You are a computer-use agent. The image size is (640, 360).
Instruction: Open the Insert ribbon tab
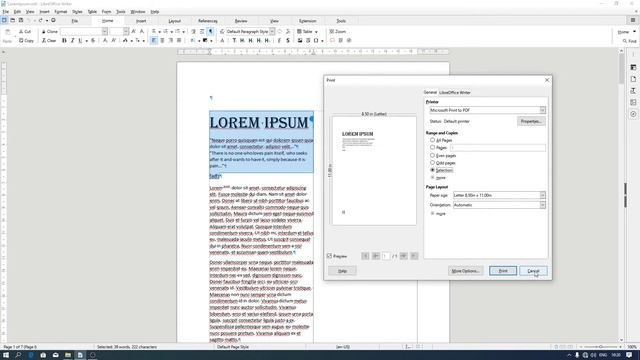141,21
